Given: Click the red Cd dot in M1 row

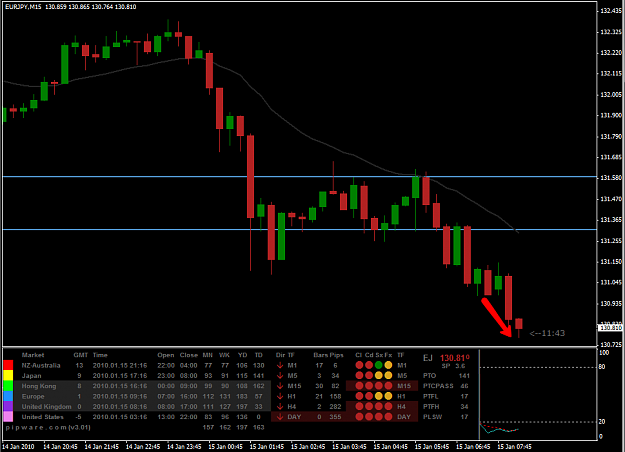Looking at the screenshot, I should (369, 365).
